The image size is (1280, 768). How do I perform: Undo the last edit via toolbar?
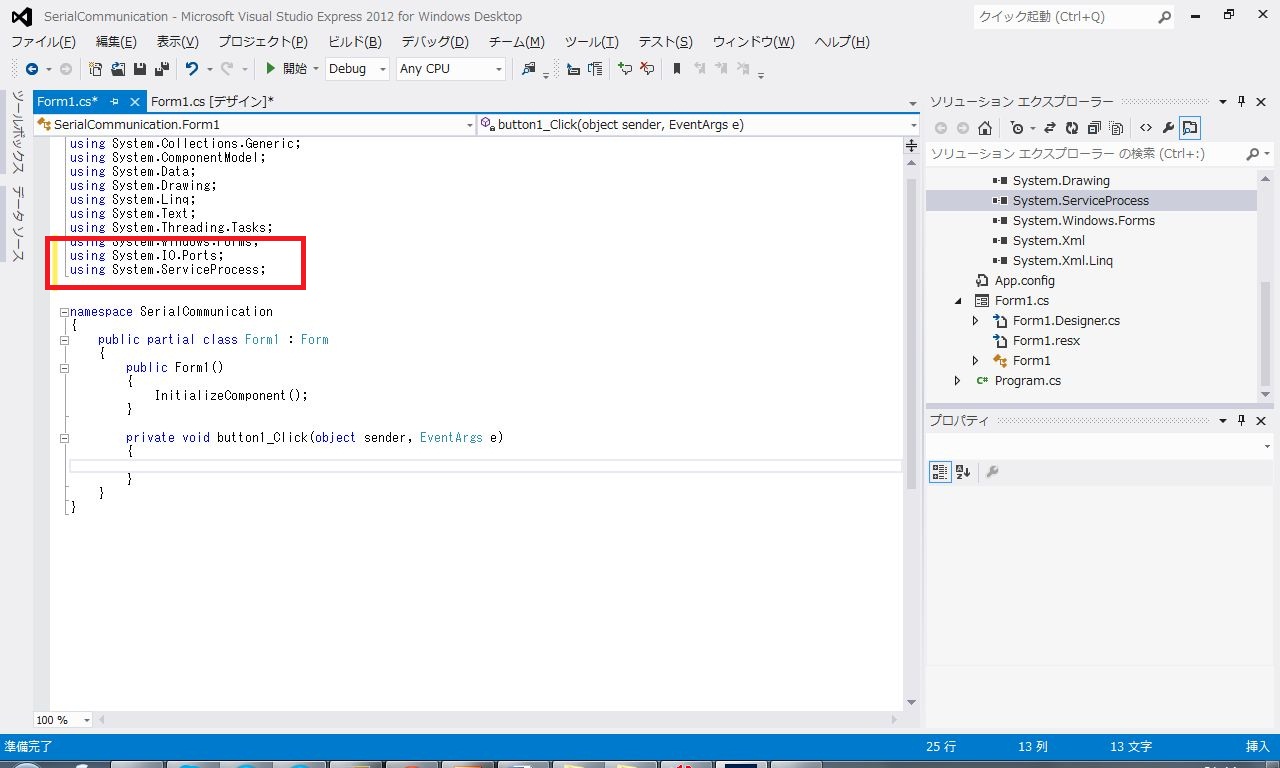tap(192, 69)
